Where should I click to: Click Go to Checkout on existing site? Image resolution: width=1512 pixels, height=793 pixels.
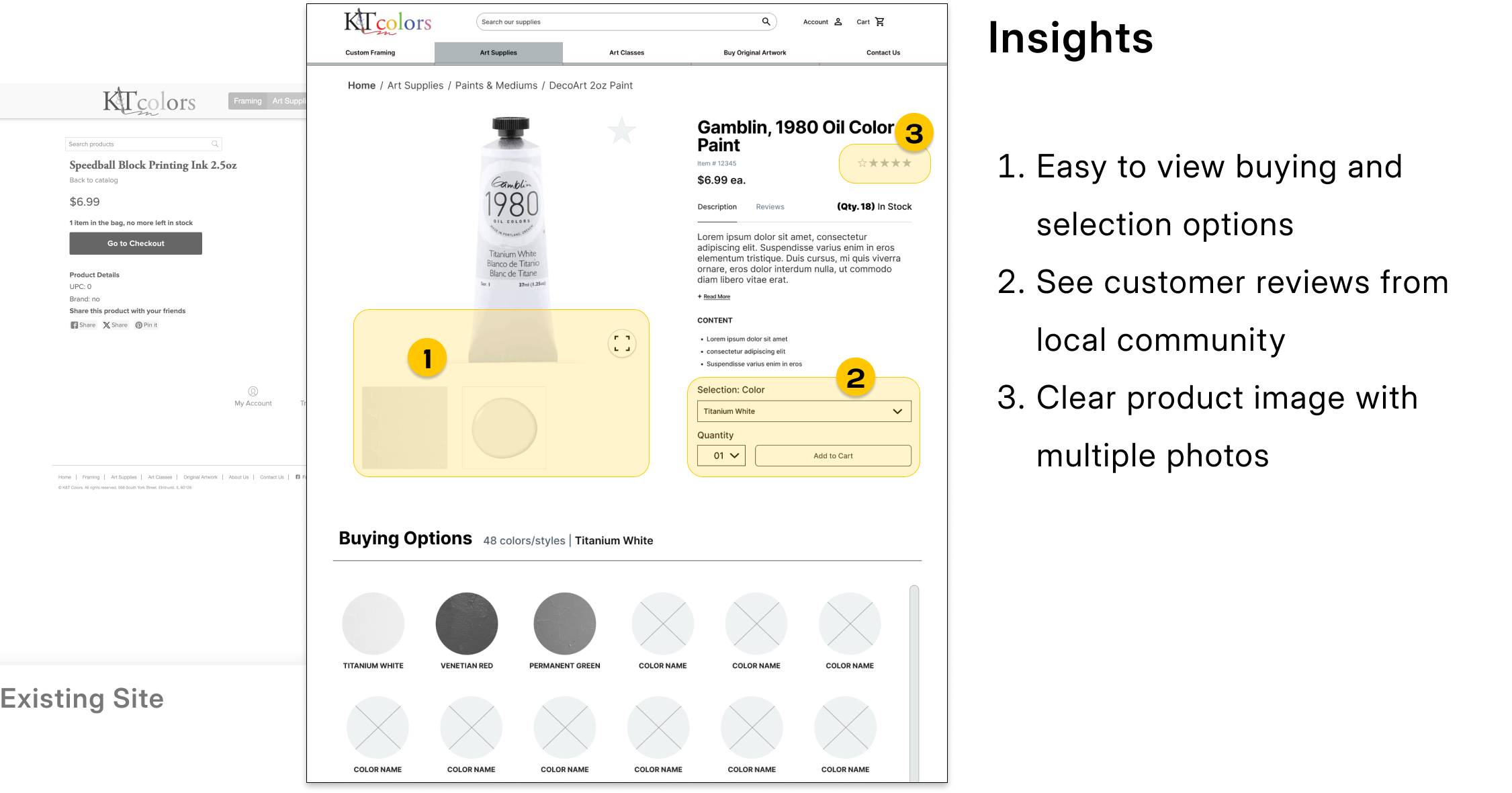[x=136, y=243]
